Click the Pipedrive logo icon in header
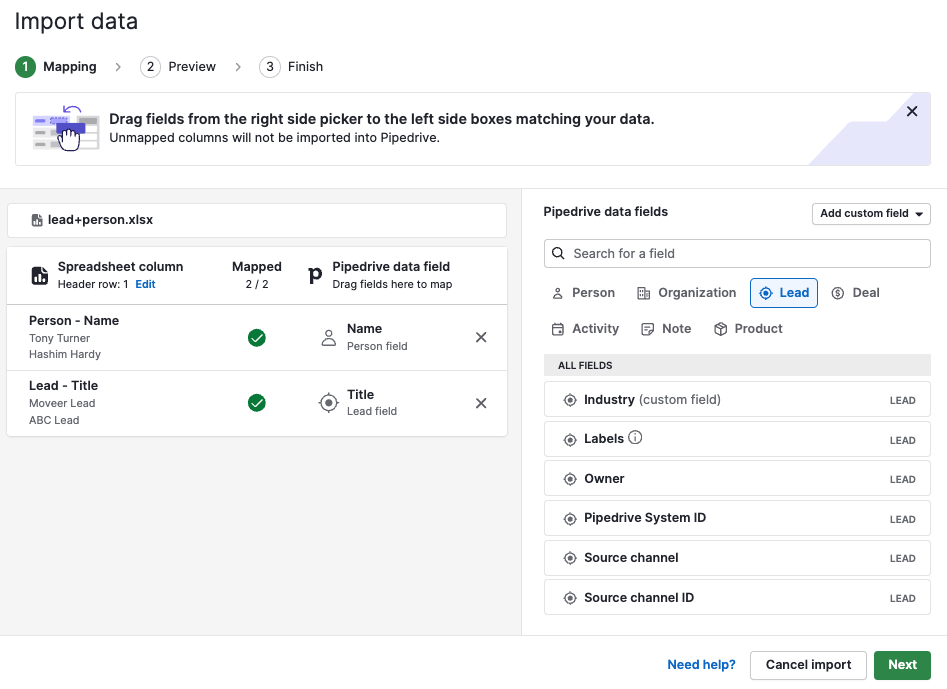 pos(315,275)
